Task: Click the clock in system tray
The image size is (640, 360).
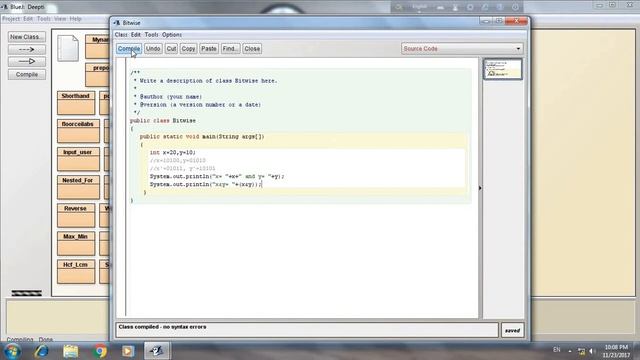Action: (x=616, y=351)
